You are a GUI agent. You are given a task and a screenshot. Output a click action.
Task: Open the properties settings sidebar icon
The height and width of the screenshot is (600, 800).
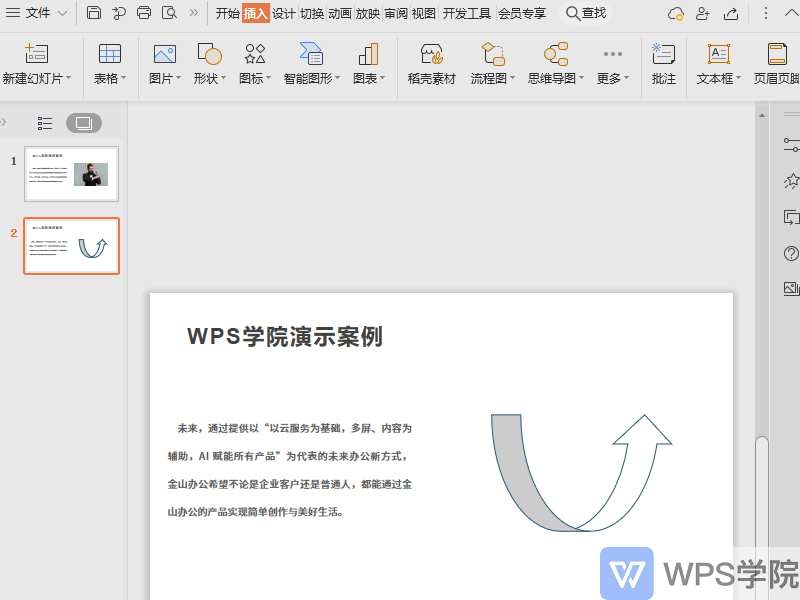(x=791, y=144)
